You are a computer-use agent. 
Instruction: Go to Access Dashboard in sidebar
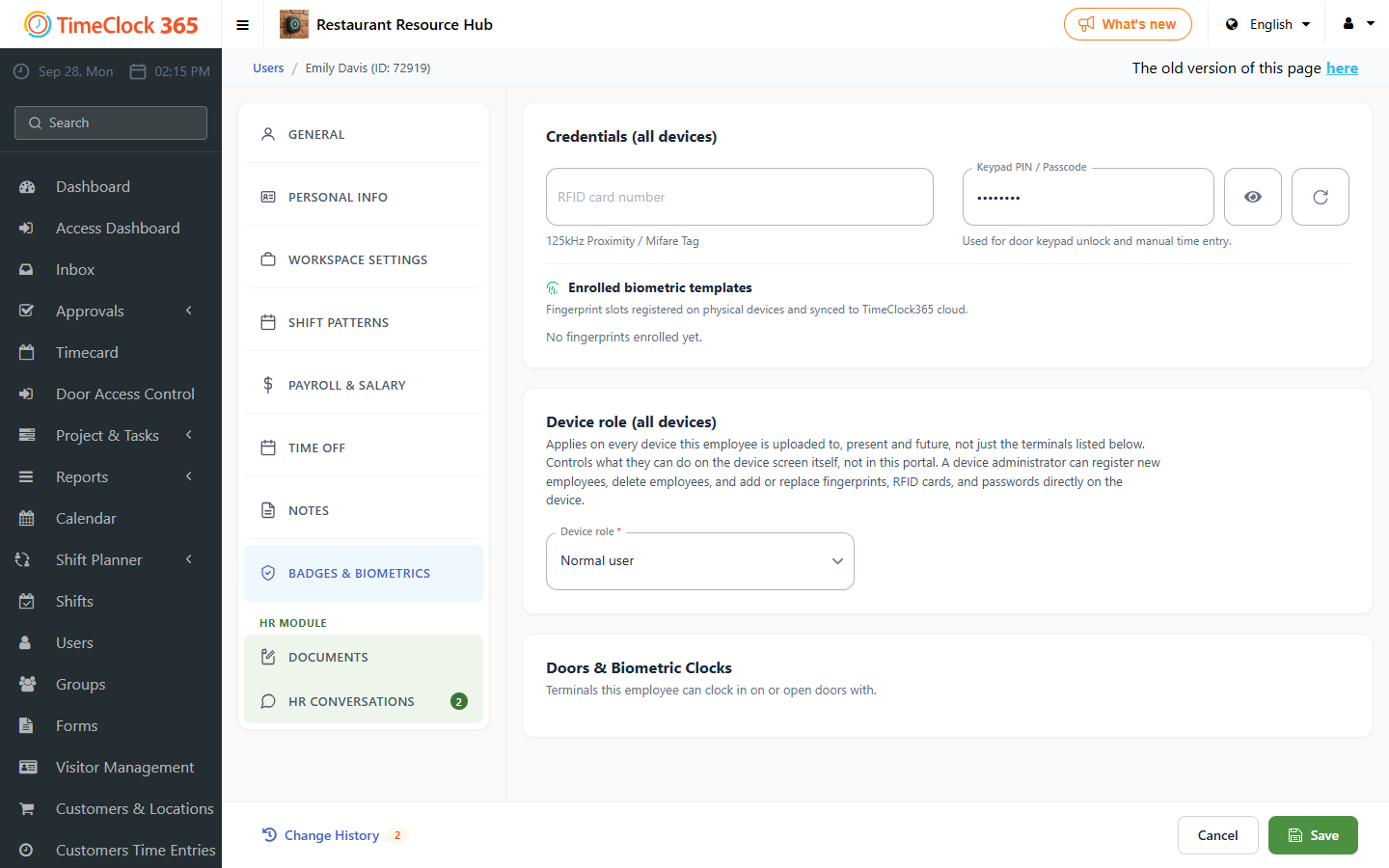(111, 228)
